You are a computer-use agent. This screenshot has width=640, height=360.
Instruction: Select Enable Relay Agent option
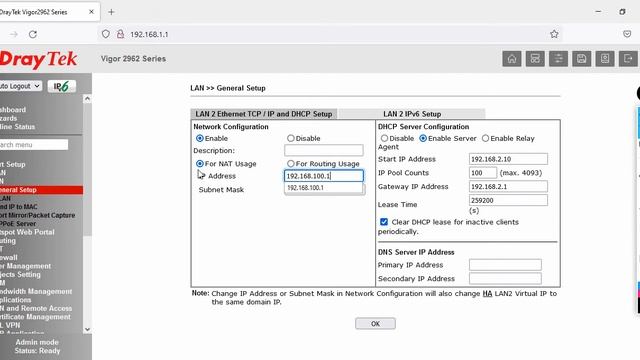click(x=485, y=138)
